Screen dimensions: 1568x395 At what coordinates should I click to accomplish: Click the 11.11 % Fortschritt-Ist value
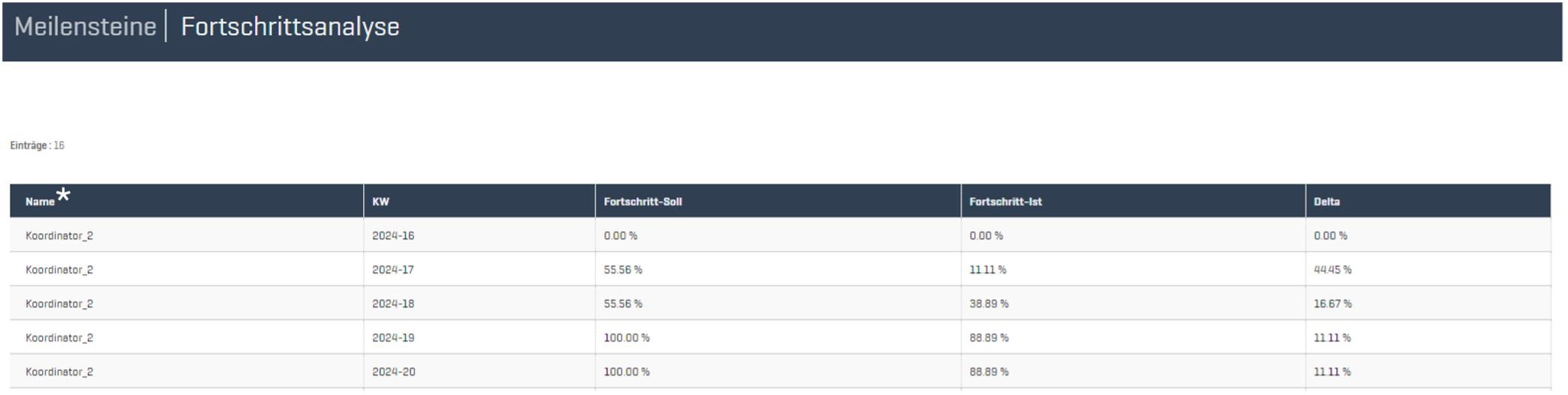pos(987,270)
